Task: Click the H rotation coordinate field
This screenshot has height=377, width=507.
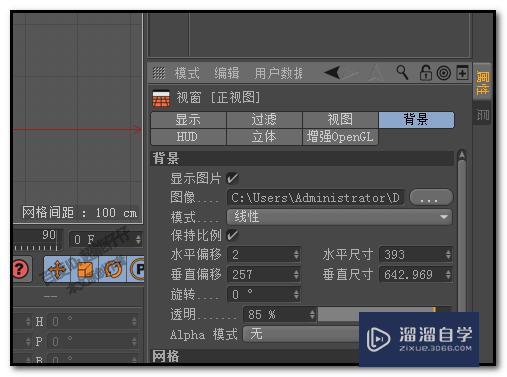Action: [90, 322]
